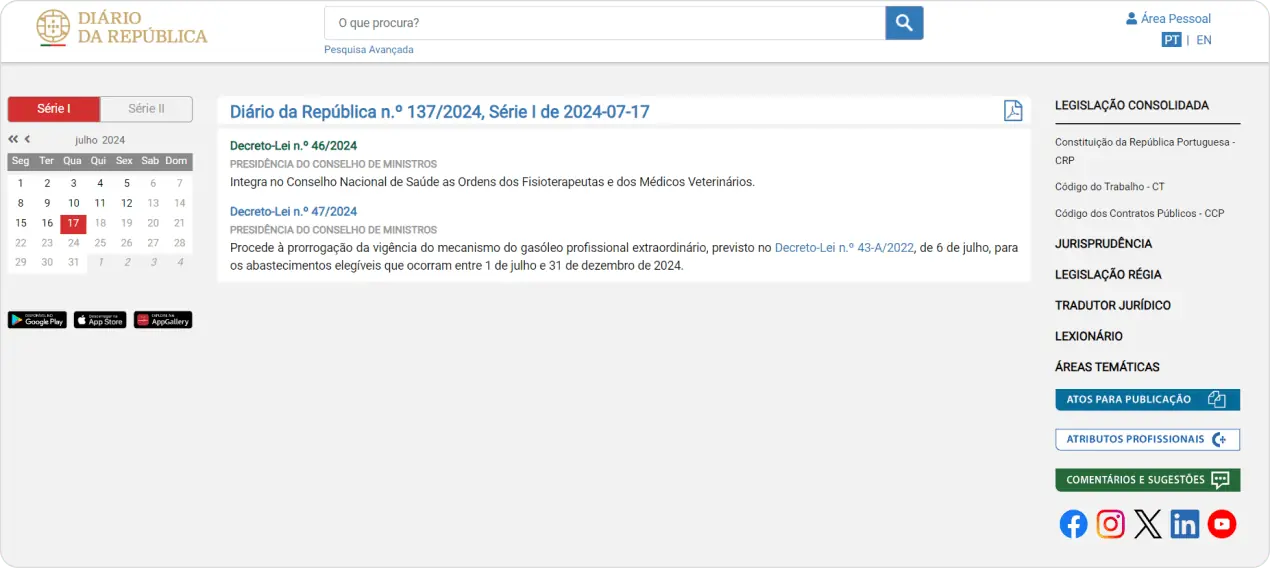Image resolution: width=1270 pixels, height=568 pixels.
Task: Go to previous month with single chevron
Action: coord(27,140)
